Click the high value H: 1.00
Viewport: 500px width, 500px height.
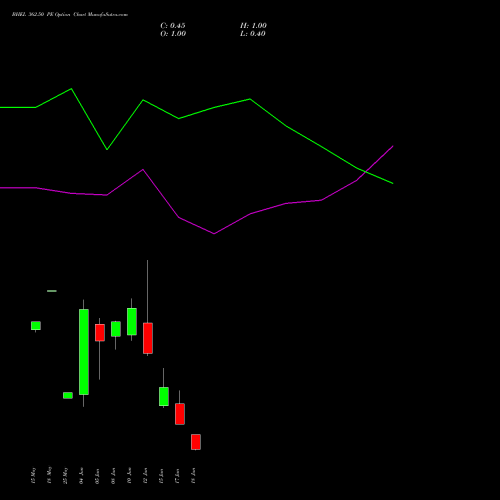253,26
